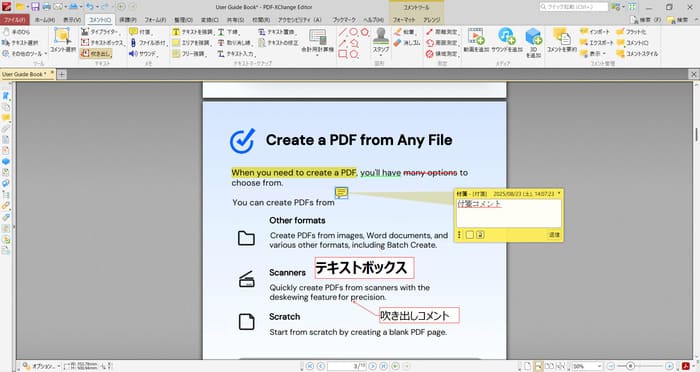Viewport: 700px width, 372px height.
Task: Switch to the ホーム home tab
Action: click(45, 20)
